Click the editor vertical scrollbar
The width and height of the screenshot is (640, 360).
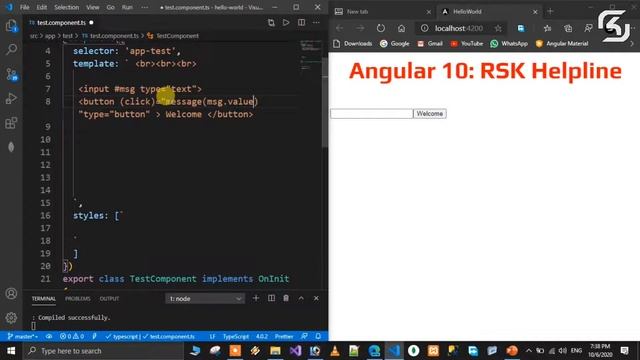(325, 102)
